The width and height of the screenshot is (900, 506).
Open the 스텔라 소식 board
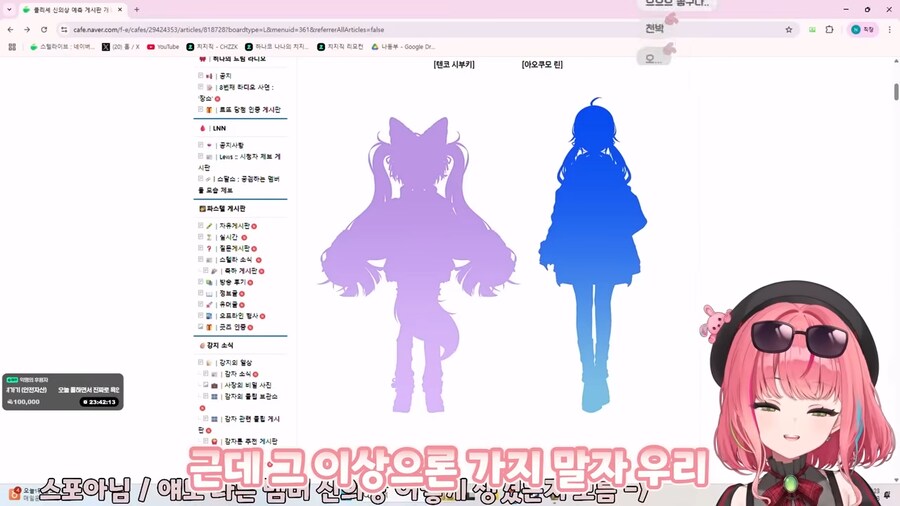pyautogui.click(x=235, y=260)
